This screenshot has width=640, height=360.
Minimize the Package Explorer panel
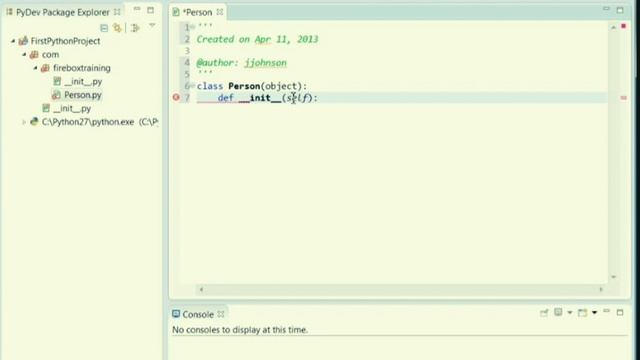pos(137,9)
